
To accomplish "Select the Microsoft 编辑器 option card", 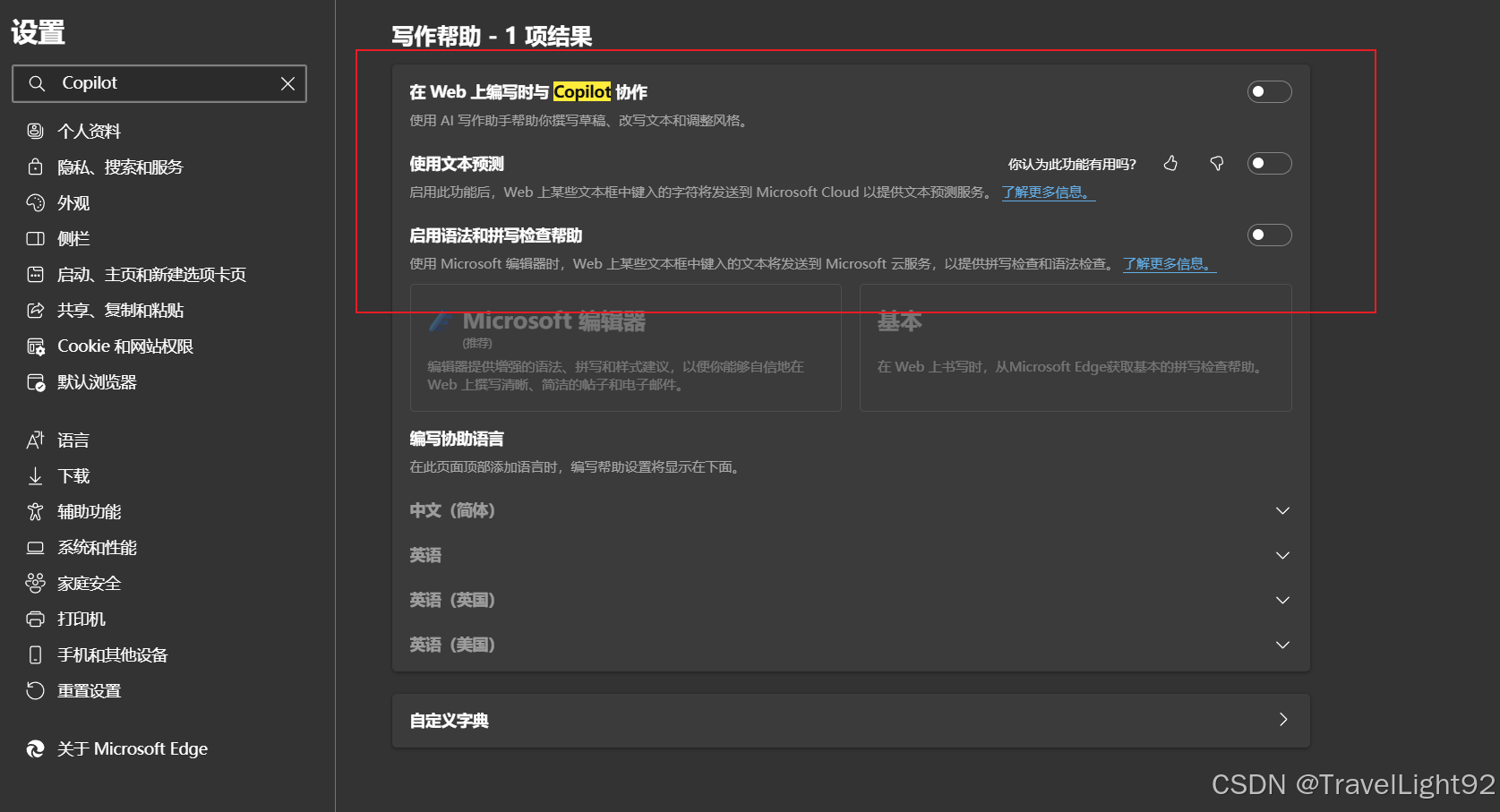I will point(625,347).
